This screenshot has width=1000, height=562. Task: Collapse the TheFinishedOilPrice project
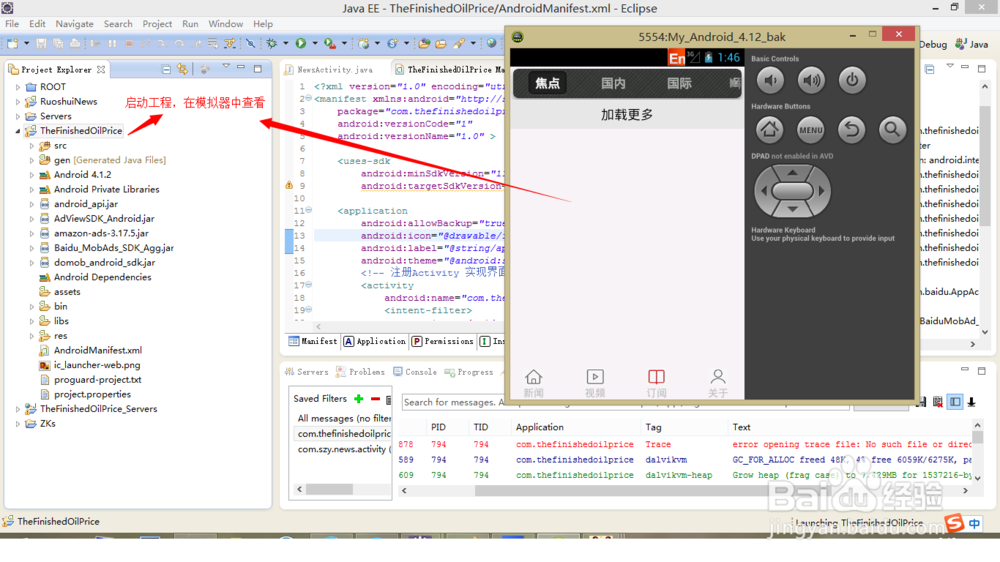click(x=18, y=131)
